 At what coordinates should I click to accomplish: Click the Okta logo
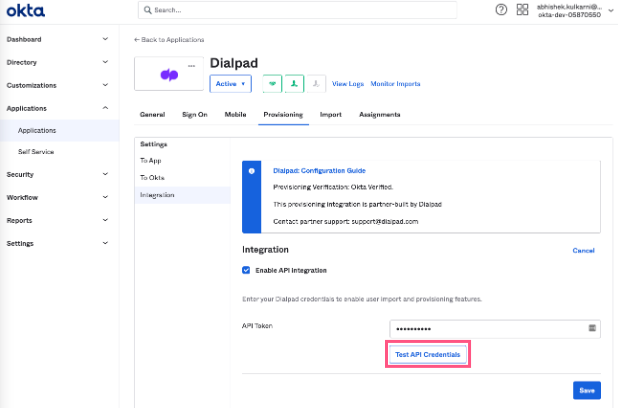26,11
